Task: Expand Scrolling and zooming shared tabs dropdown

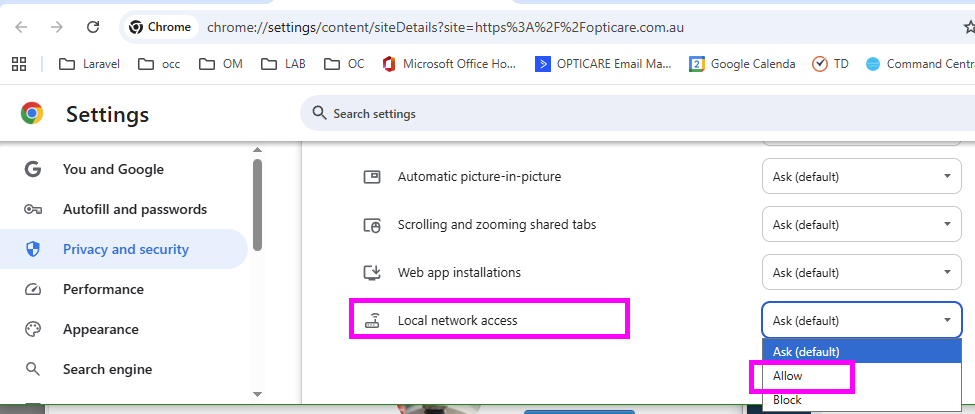Action: [861, 225]
